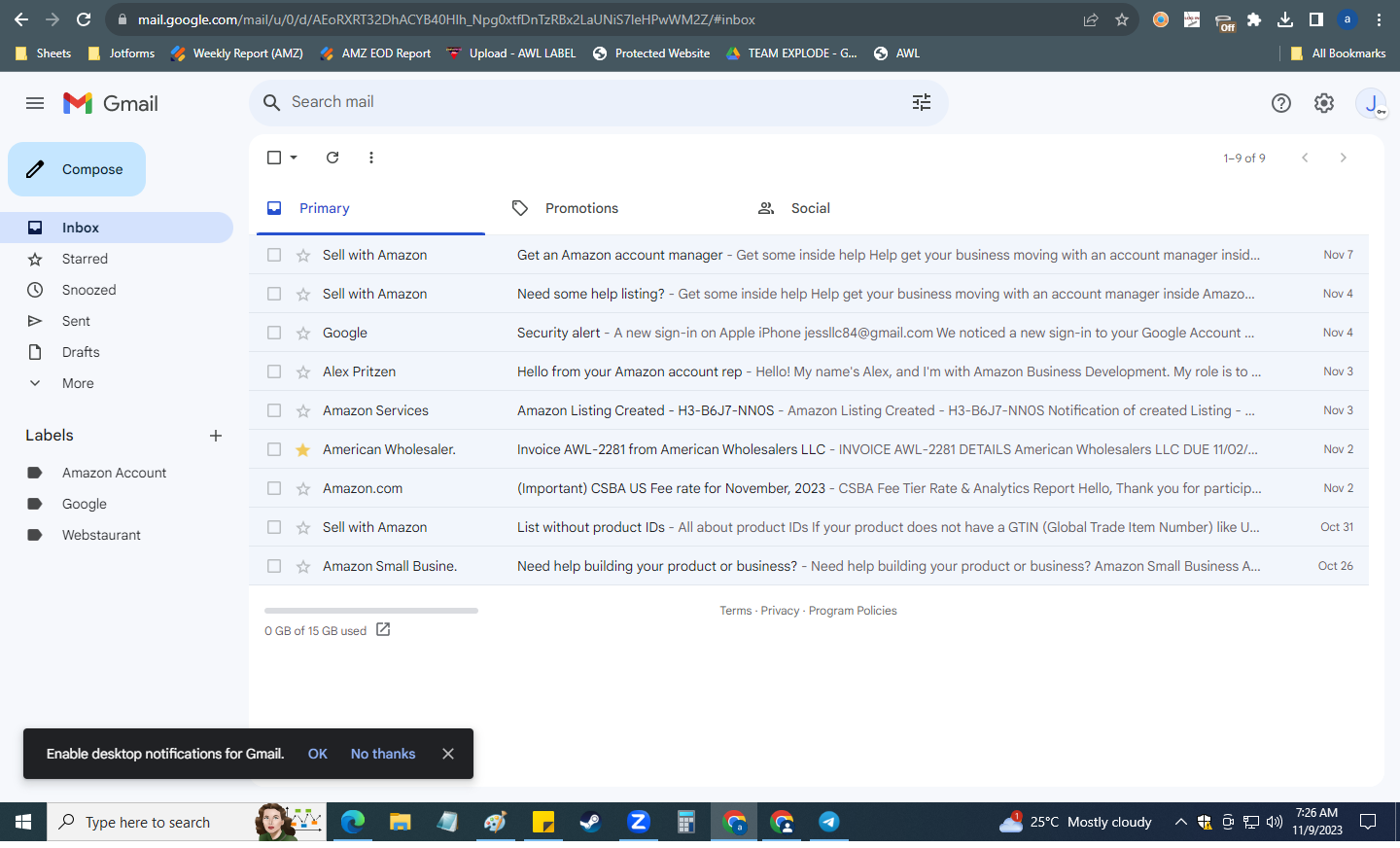Open storage management link icon
Screen dimensions: 1400x848
tap(383, 629)
